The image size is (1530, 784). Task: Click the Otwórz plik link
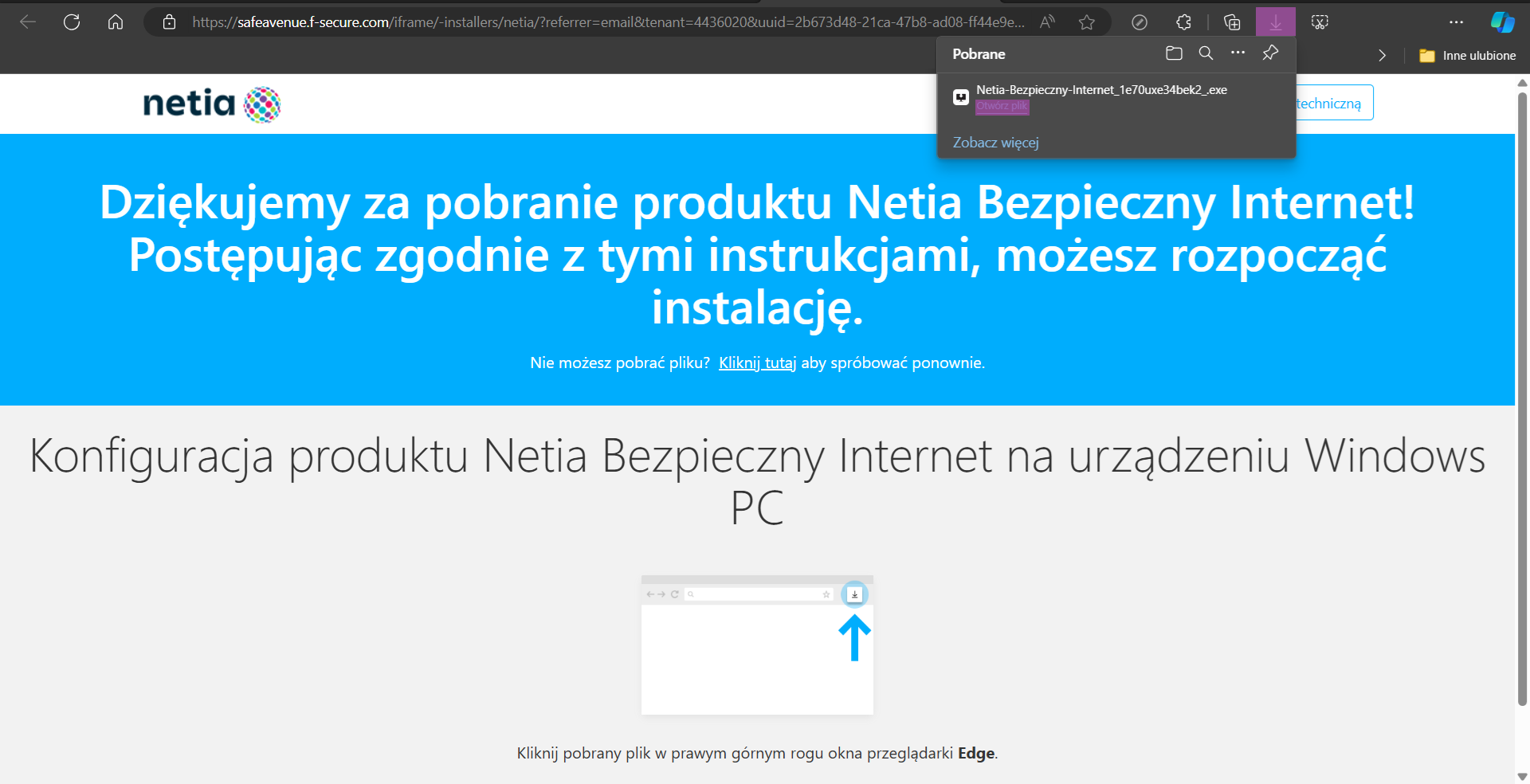point(1002,106)
